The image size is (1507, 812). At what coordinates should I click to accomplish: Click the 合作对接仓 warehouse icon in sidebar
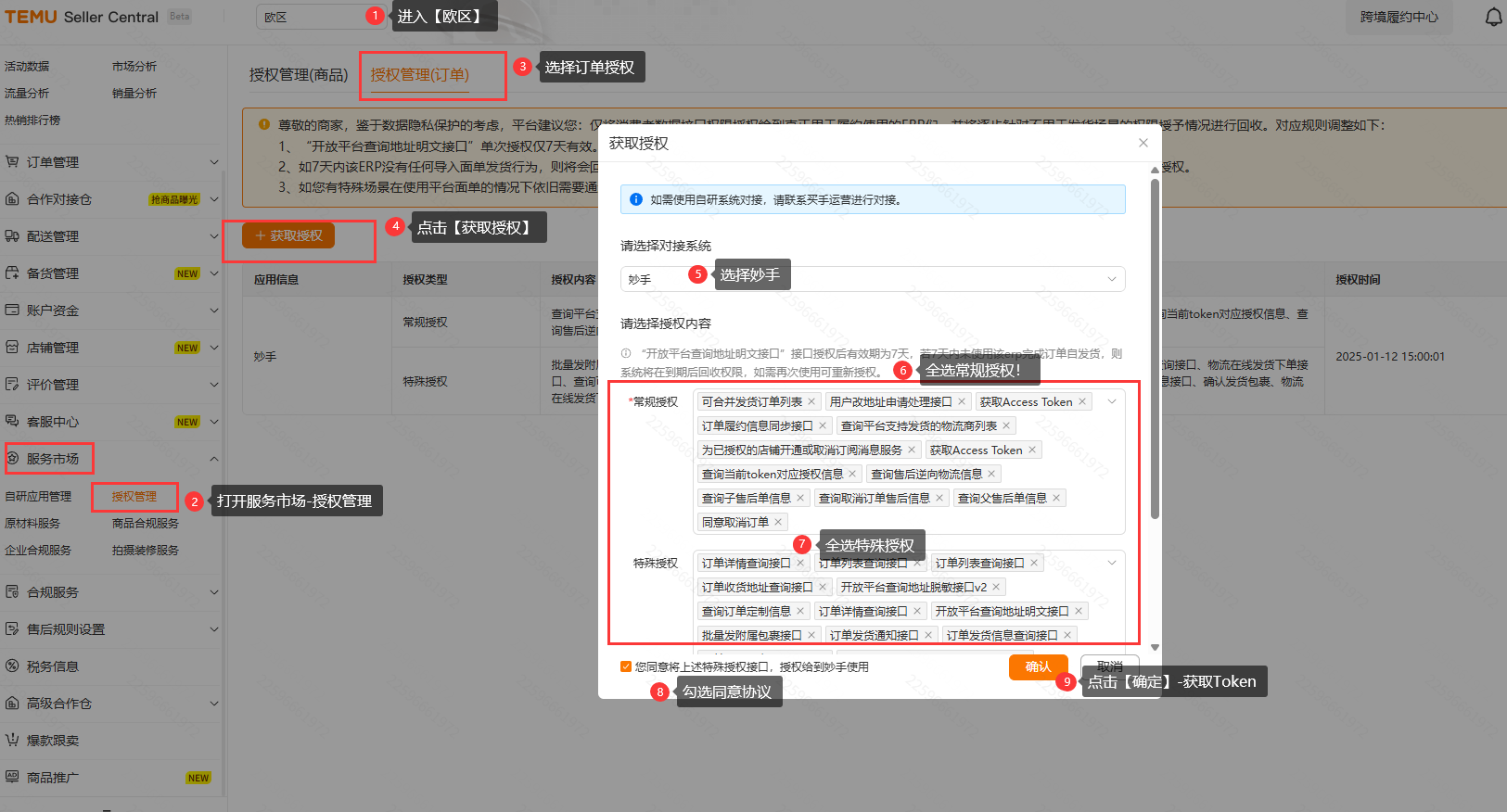tap(12, 198)
